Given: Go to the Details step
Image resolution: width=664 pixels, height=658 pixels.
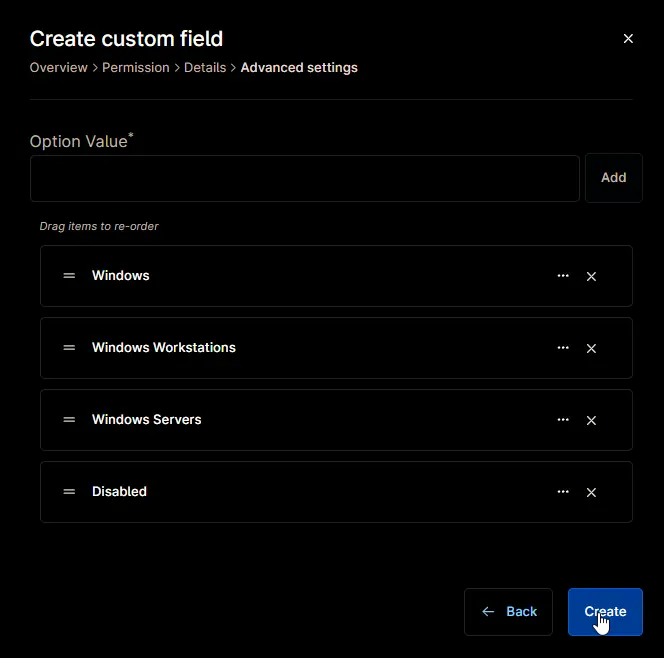Looking at the screenshot, I should pyautogui.click(x=205, y=68).
